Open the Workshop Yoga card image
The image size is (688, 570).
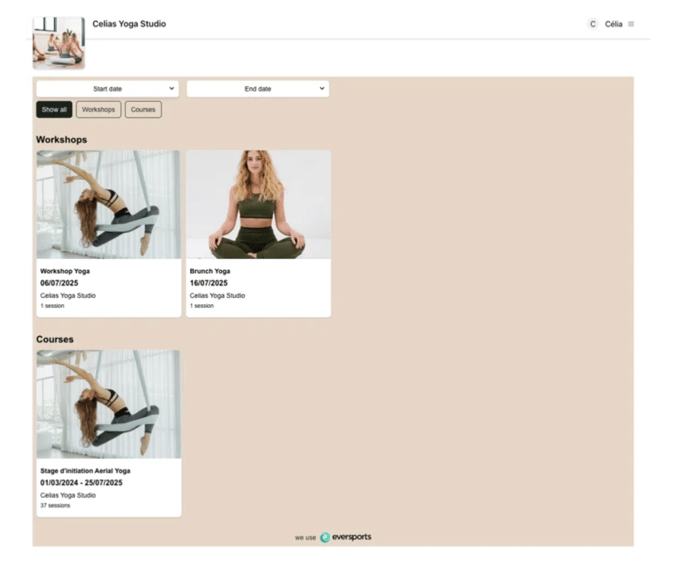pos(109,204)
